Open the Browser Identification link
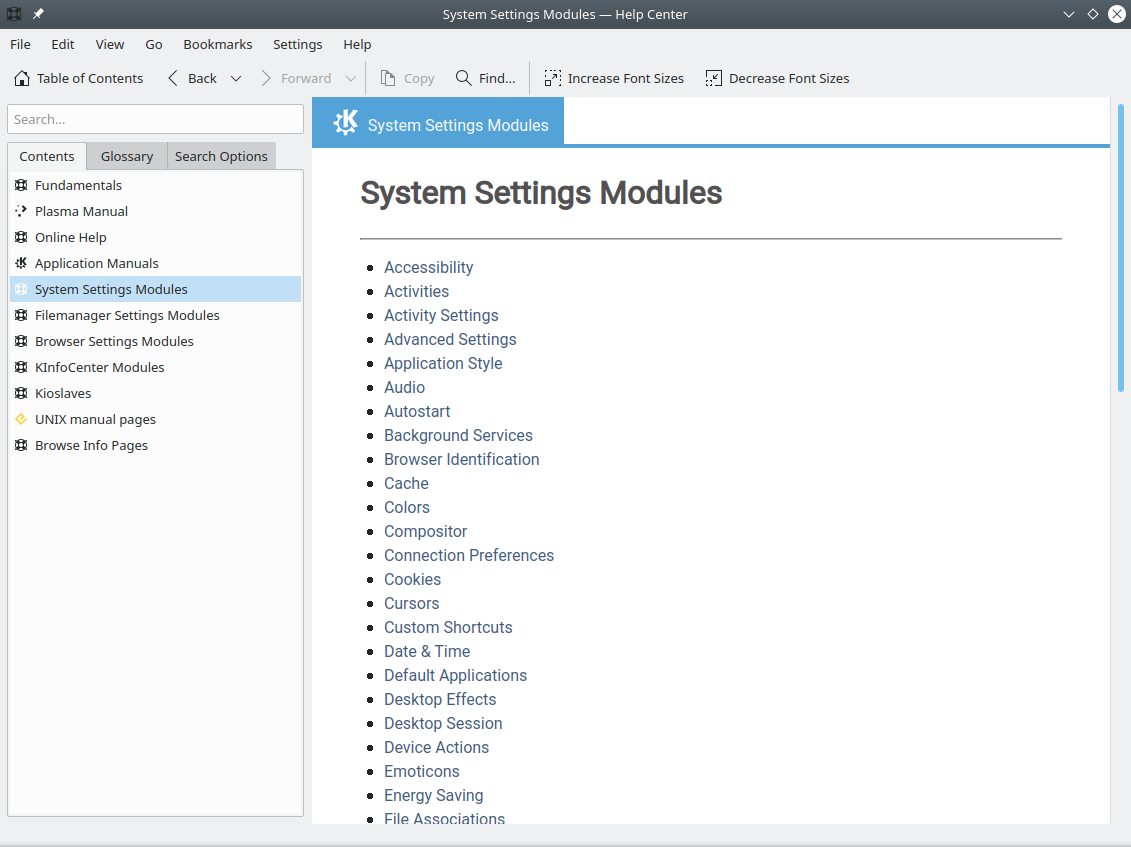The width and height of the screenshot is (1131, 847). 462,460
